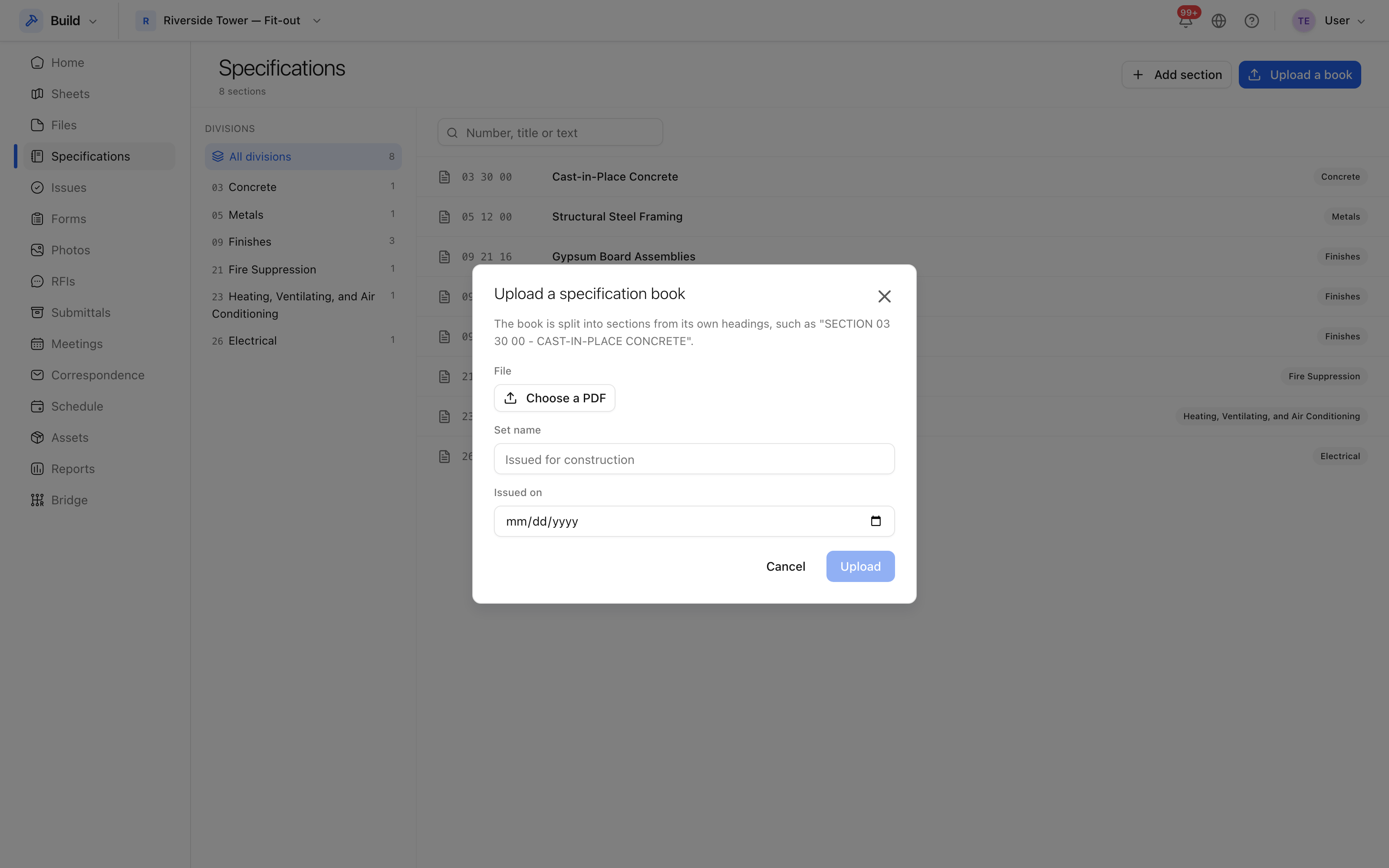Click the Build hammer logo icon
The height and width of the screenshot is (868, 1389).
pos(32,21)
